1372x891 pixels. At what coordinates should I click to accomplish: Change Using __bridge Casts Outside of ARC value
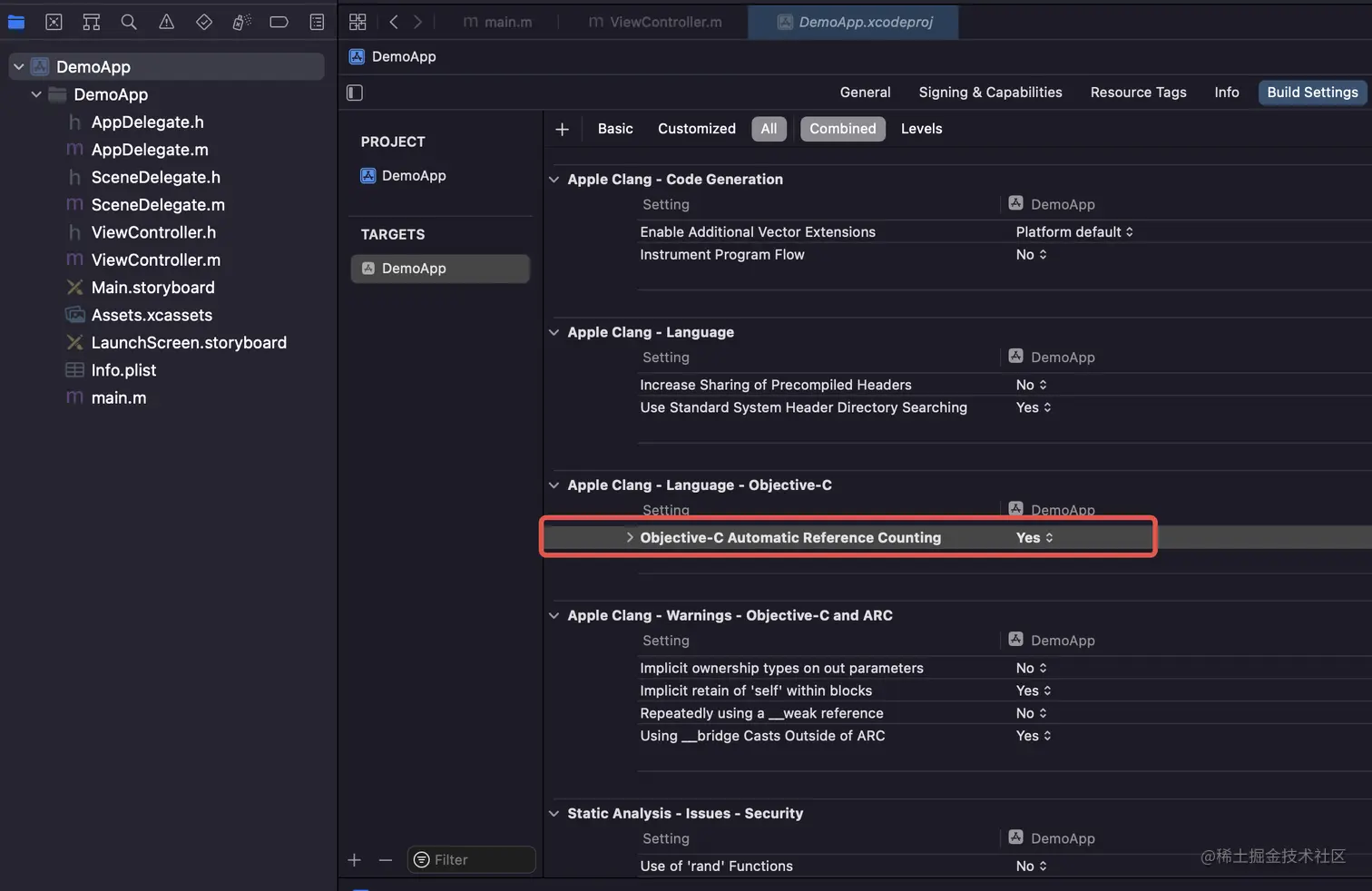(1034, 737)
